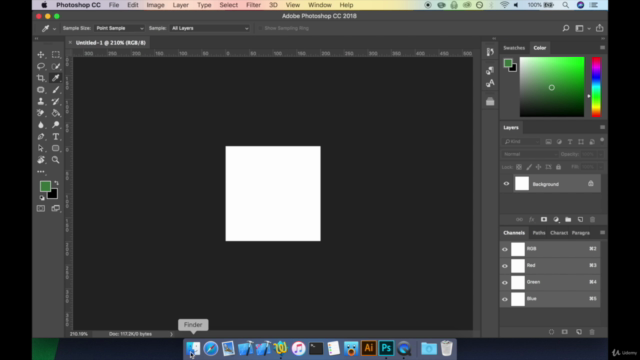Open the Normal blend mode dropdown

point(530,154)
